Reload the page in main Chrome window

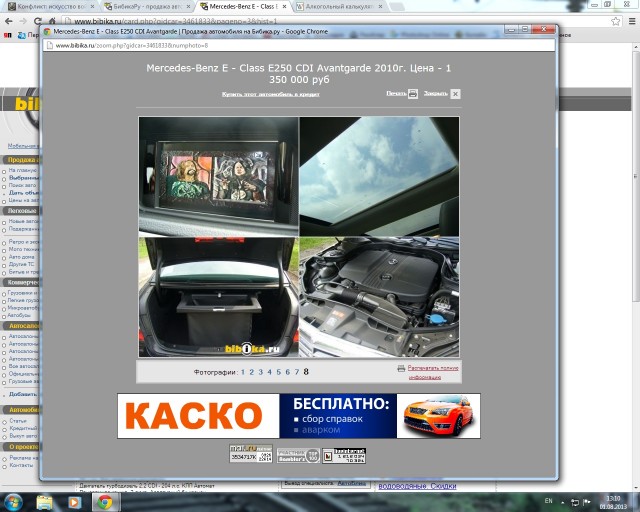point(38,21)
